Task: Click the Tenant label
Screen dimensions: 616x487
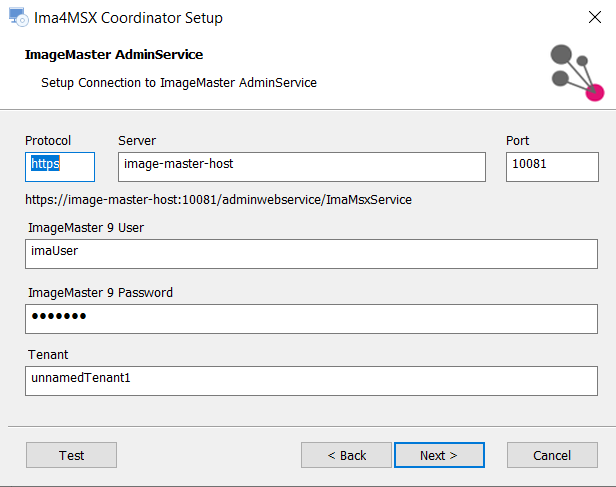Action: pos(48,355)
